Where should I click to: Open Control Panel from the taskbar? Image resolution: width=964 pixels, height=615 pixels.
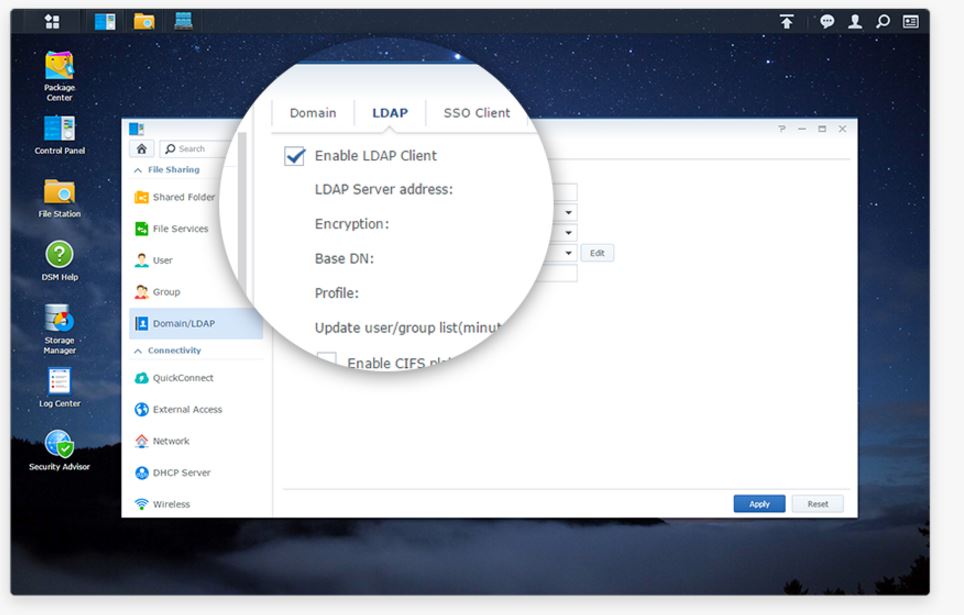[105, 22]
